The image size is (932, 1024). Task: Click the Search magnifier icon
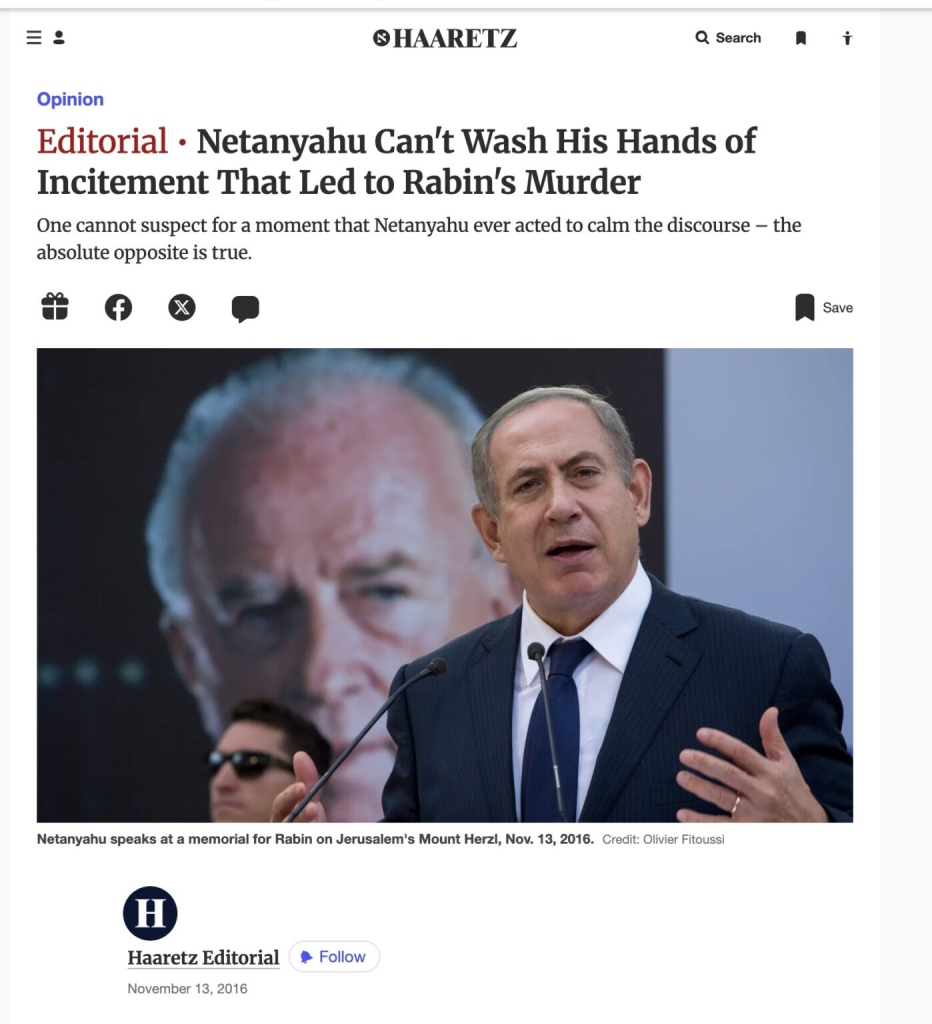702,38
